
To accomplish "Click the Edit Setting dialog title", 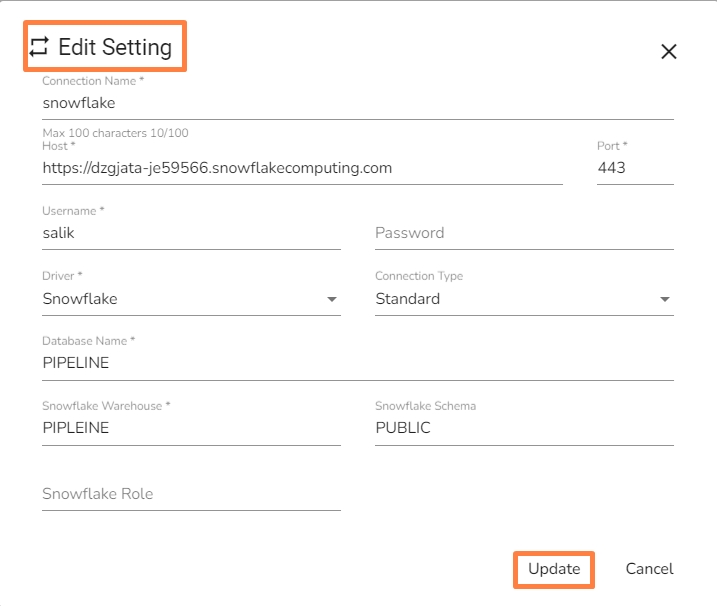I will tap(115, 47).
